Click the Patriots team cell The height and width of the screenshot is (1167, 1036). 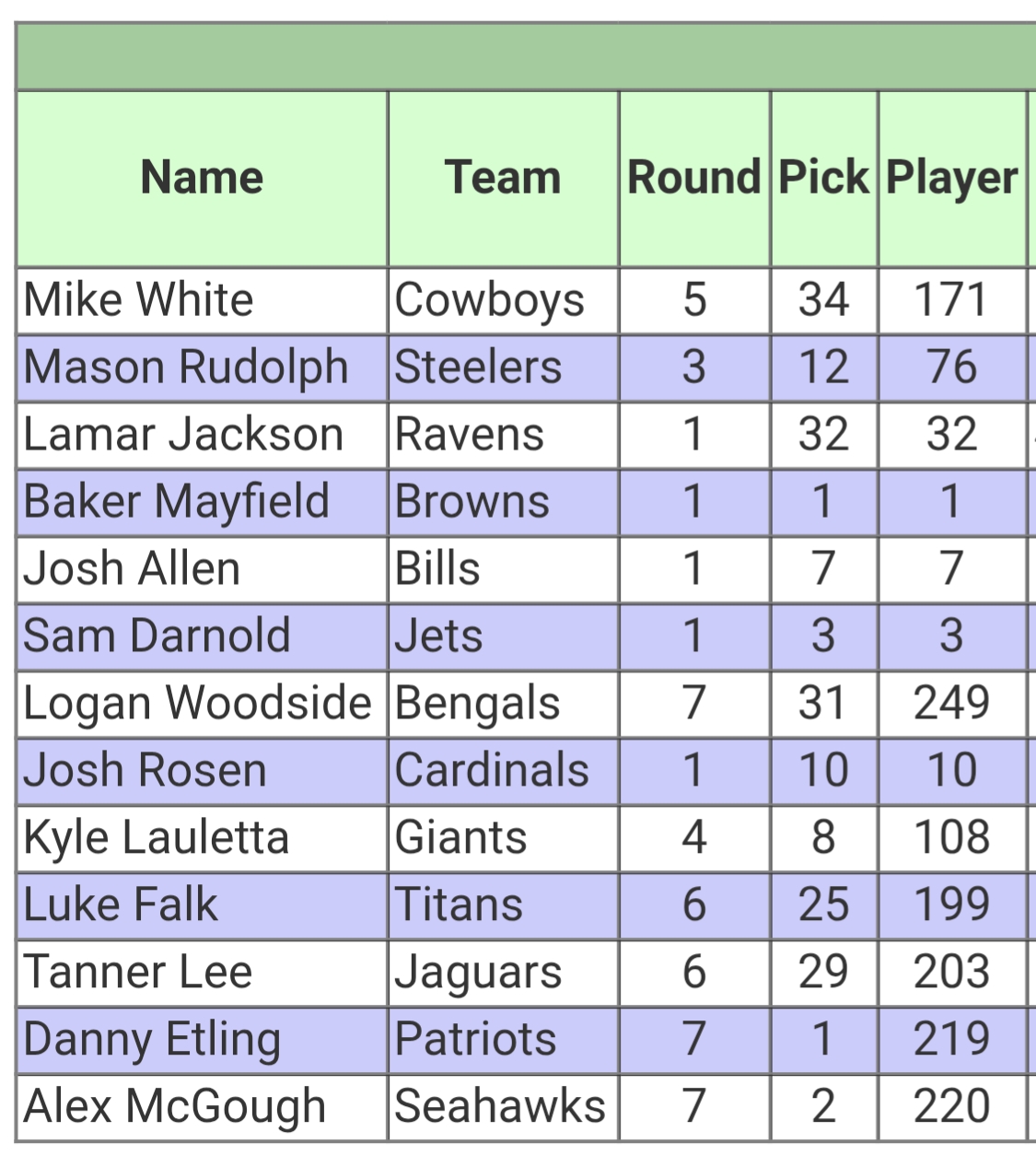pos(475,1040)
